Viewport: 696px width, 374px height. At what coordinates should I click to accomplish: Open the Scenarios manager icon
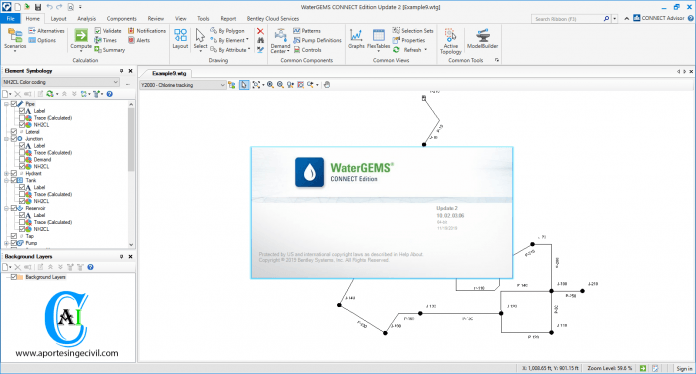pyautogui.click(x=15, y=39)
